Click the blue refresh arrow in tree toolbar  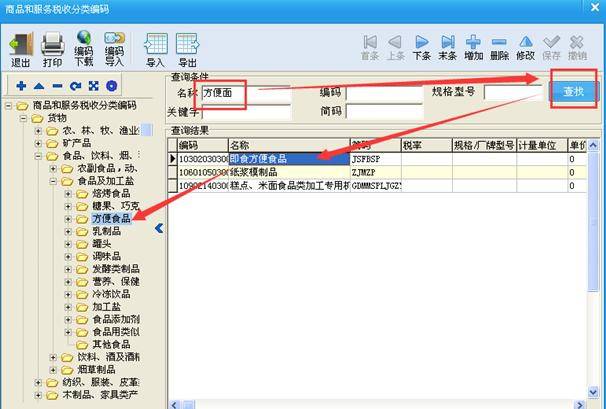click(x=75, y=86)
